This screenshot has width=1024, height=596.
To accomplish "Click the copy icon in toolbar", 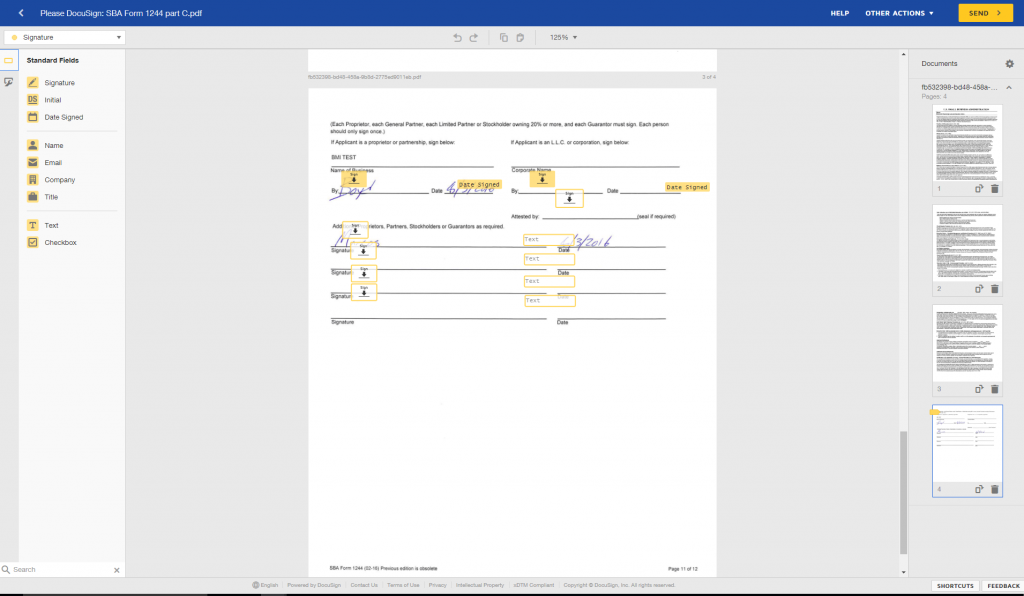I will click(504, 37).
